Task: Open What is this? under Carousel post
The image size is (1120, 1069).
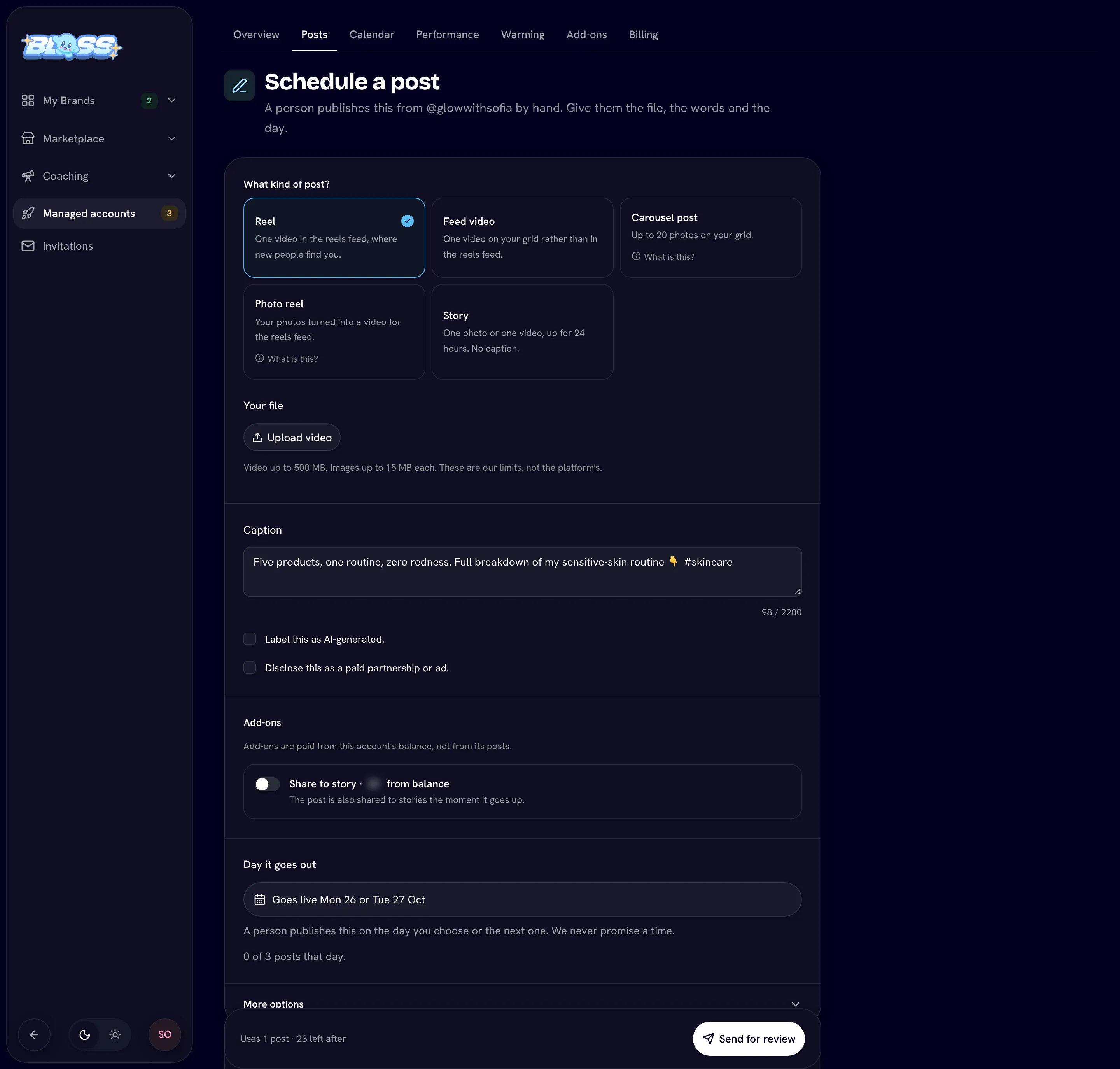Action: coord(663,257)
